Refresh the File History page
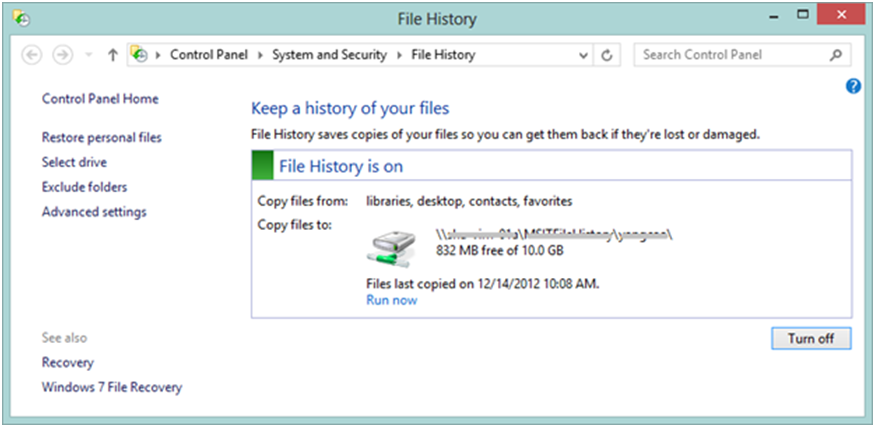This screenshot has height=427, width=875. pos(607,55)
